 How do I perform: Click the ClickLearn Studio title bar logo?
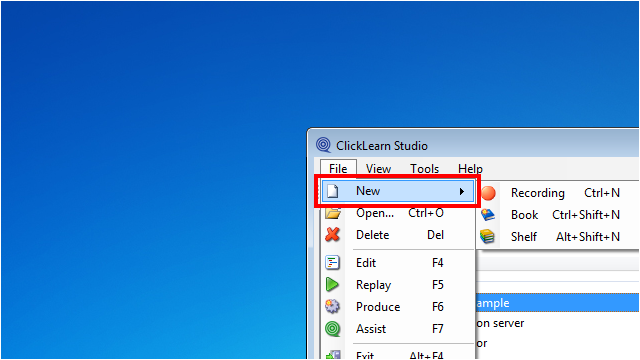(324, 145)
